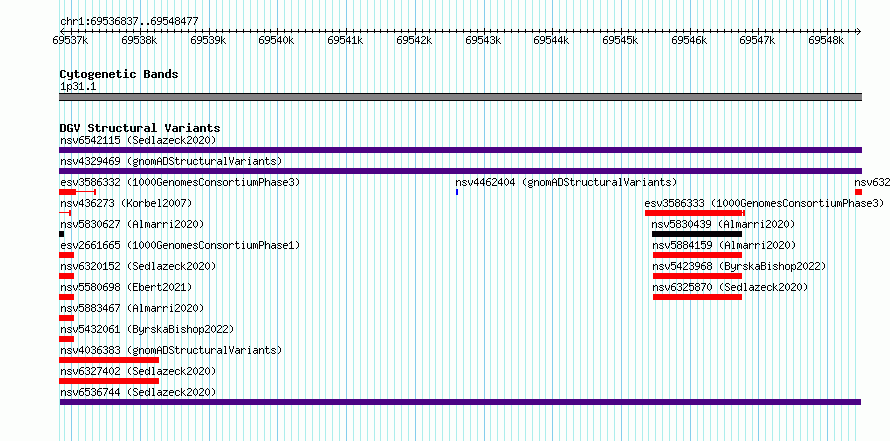The width and height of the screenshot is (890, 441).
Task: Click the chr1:69536837..69548477 coordinate text
Action: pos(129,22)
